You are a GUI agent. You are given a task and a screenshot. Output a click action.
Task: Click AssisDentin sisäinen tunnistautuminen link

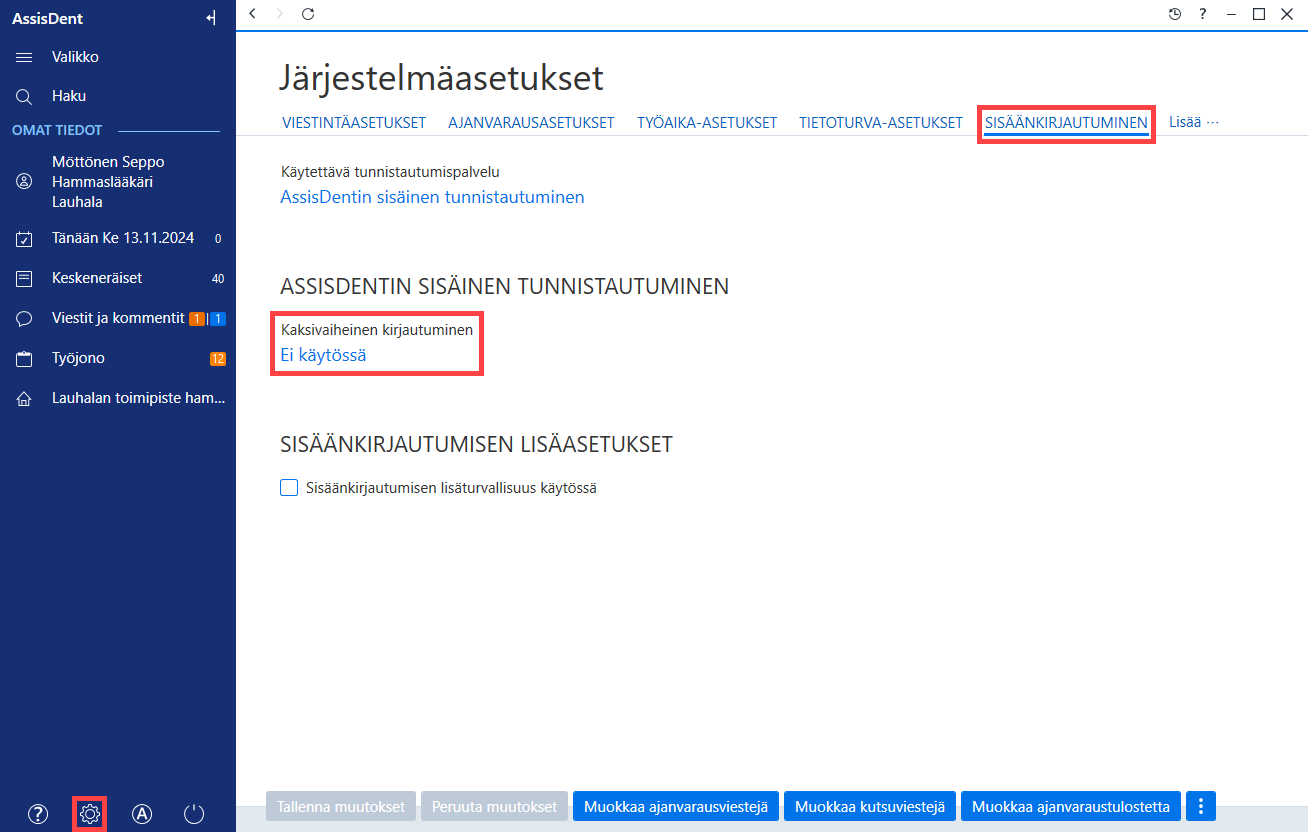coord(433,197)
